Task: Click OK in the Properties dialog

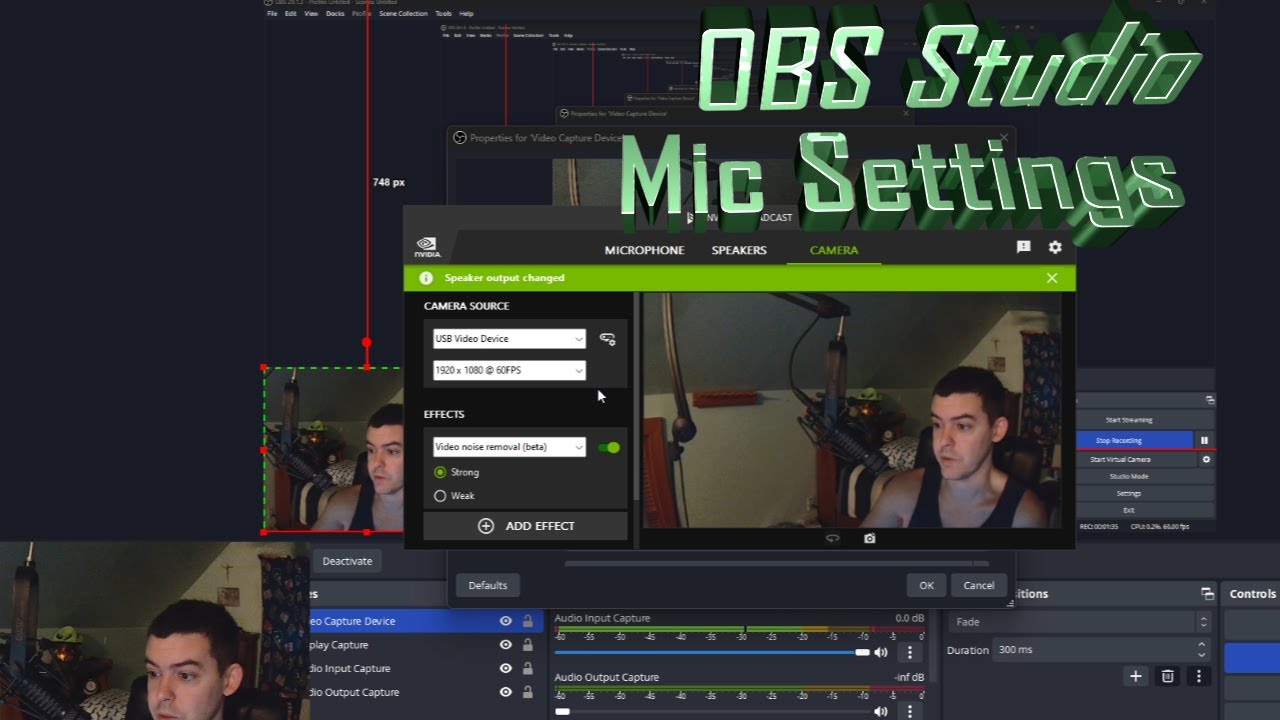Action: coord(927,585)
